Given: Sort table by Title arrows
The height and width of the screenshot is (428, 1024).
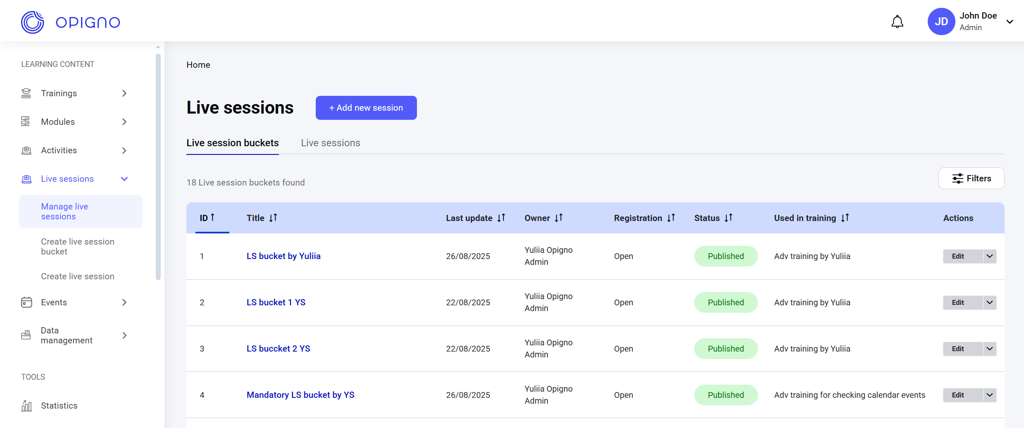Looking at the screenshot, I should pos(274,218).
